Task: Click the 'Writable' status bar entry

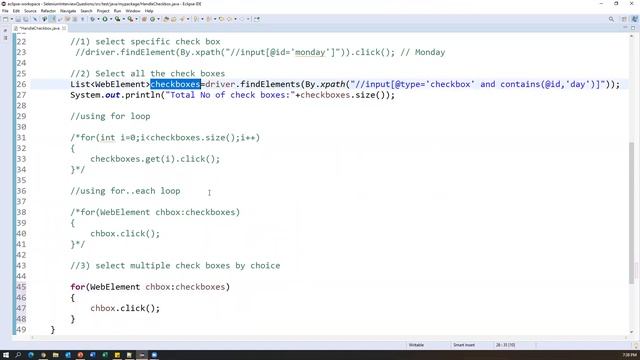Action: point(416,345)
